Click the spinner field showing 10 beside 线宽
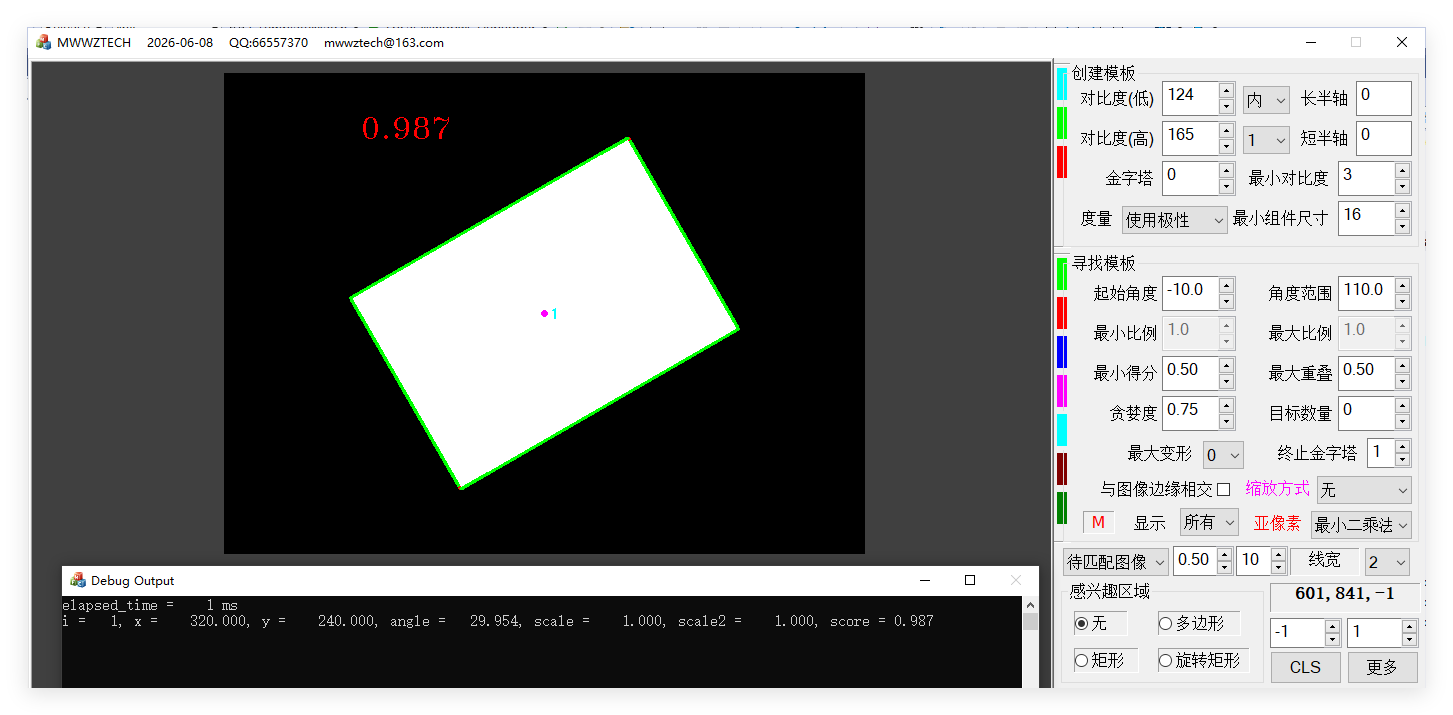This screenshot has height=715, width=1453. (x=1254, y=561)
